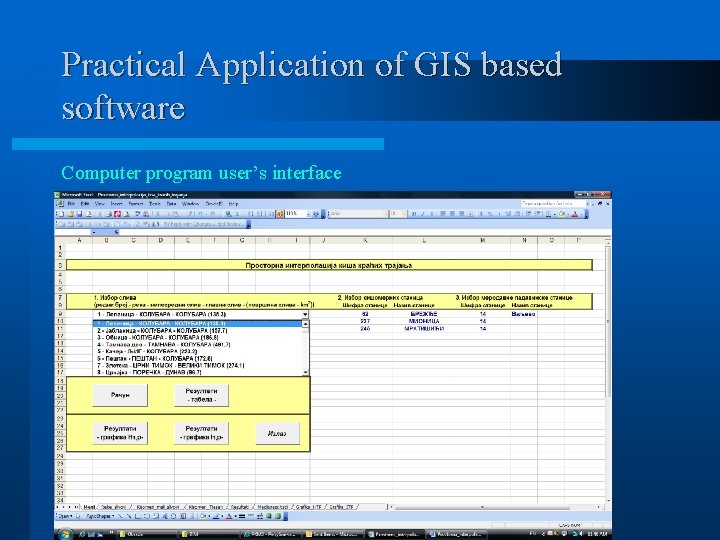Click the Резултати - графици Hт,p button
720x540 pixels.
120,433
